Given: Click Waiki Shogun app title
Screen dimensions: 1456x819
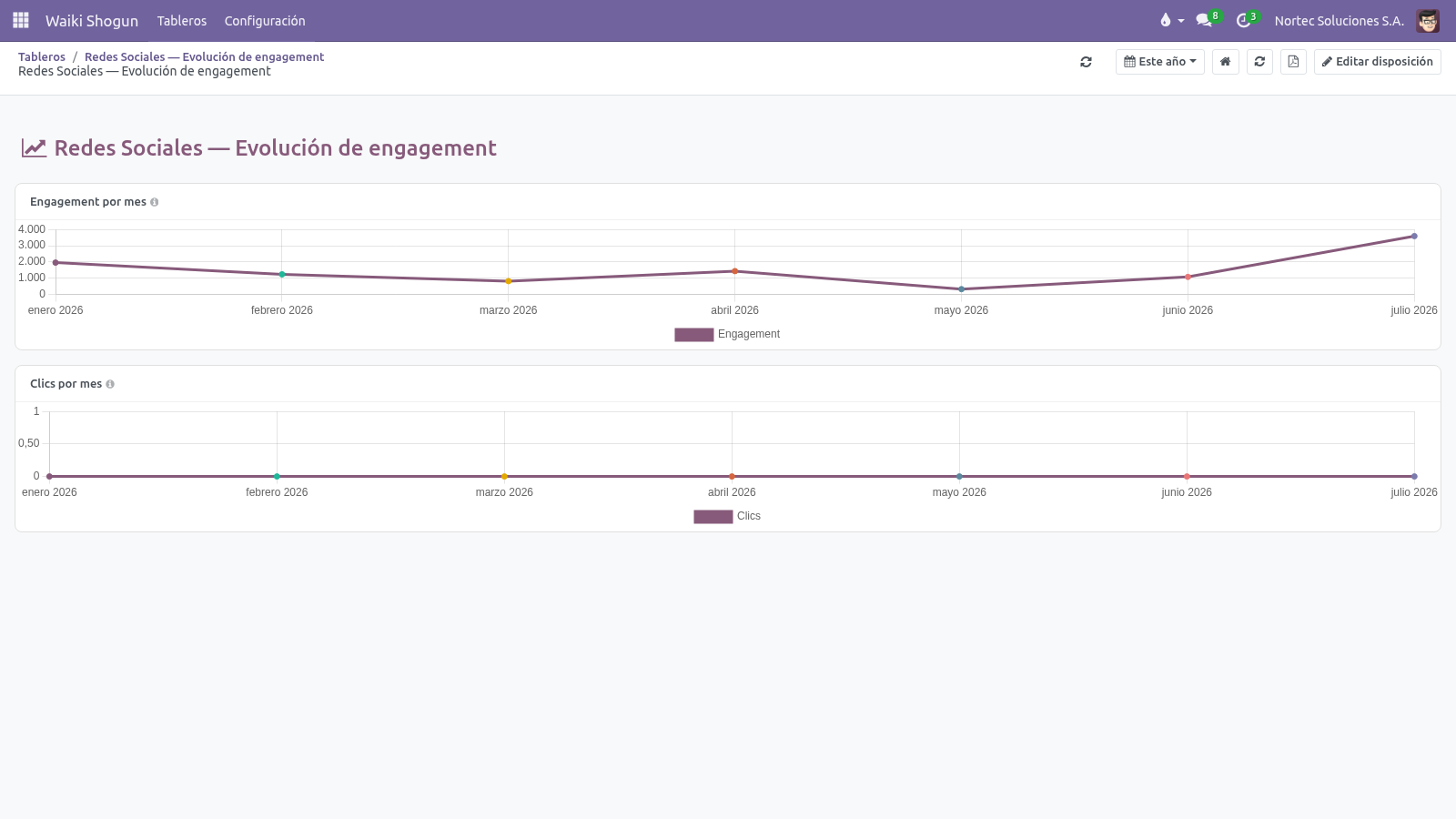Looking at the screenshot, I should [92, 20].
